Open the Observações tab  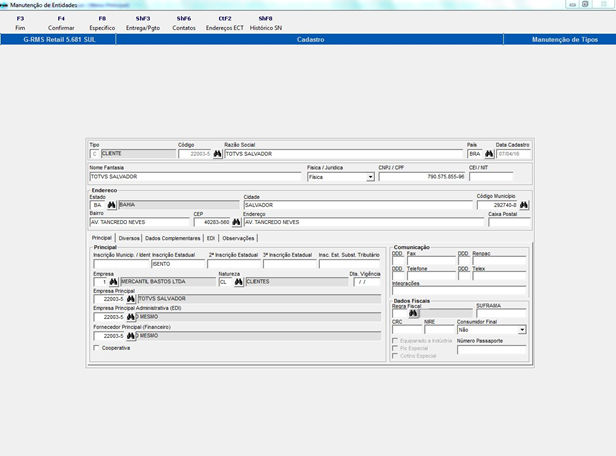(x=238, y=238)
